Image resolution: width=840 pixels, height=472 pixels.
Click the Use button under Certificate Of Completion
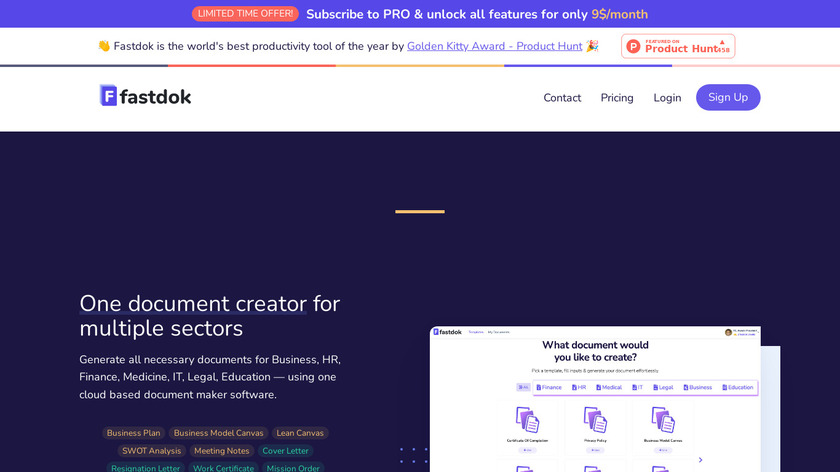coord(527,451)
